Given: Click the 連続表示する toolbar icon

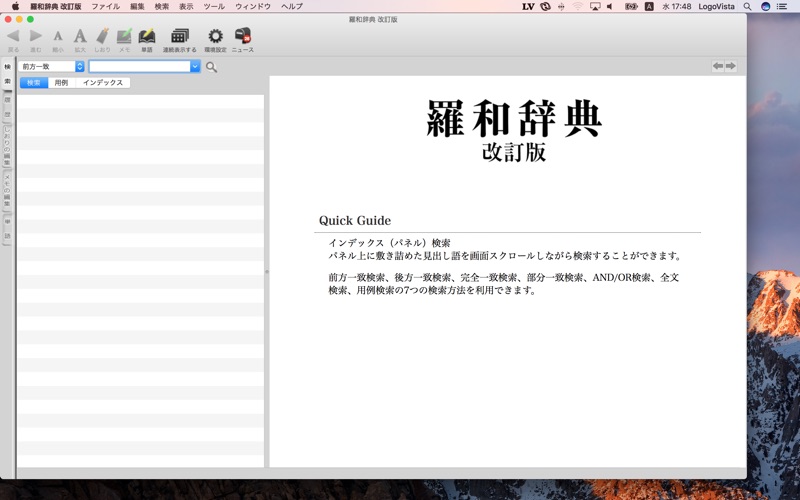Looking at the screenshot, I should (x=180, y=36).
